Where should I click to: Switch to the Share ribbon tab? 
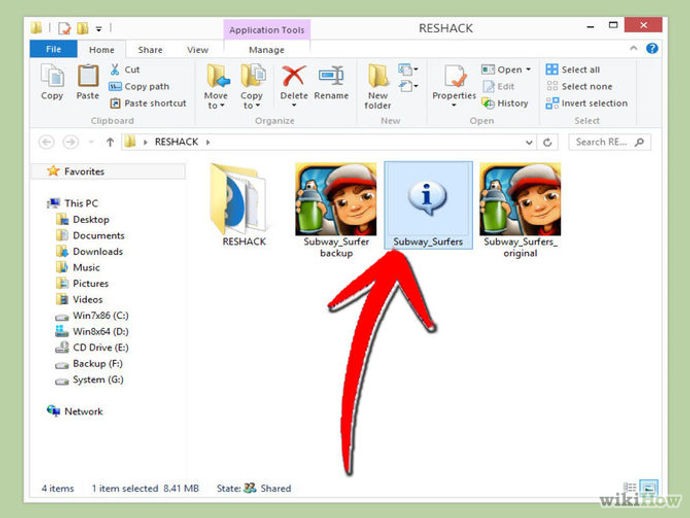click(x=150, y=50)
